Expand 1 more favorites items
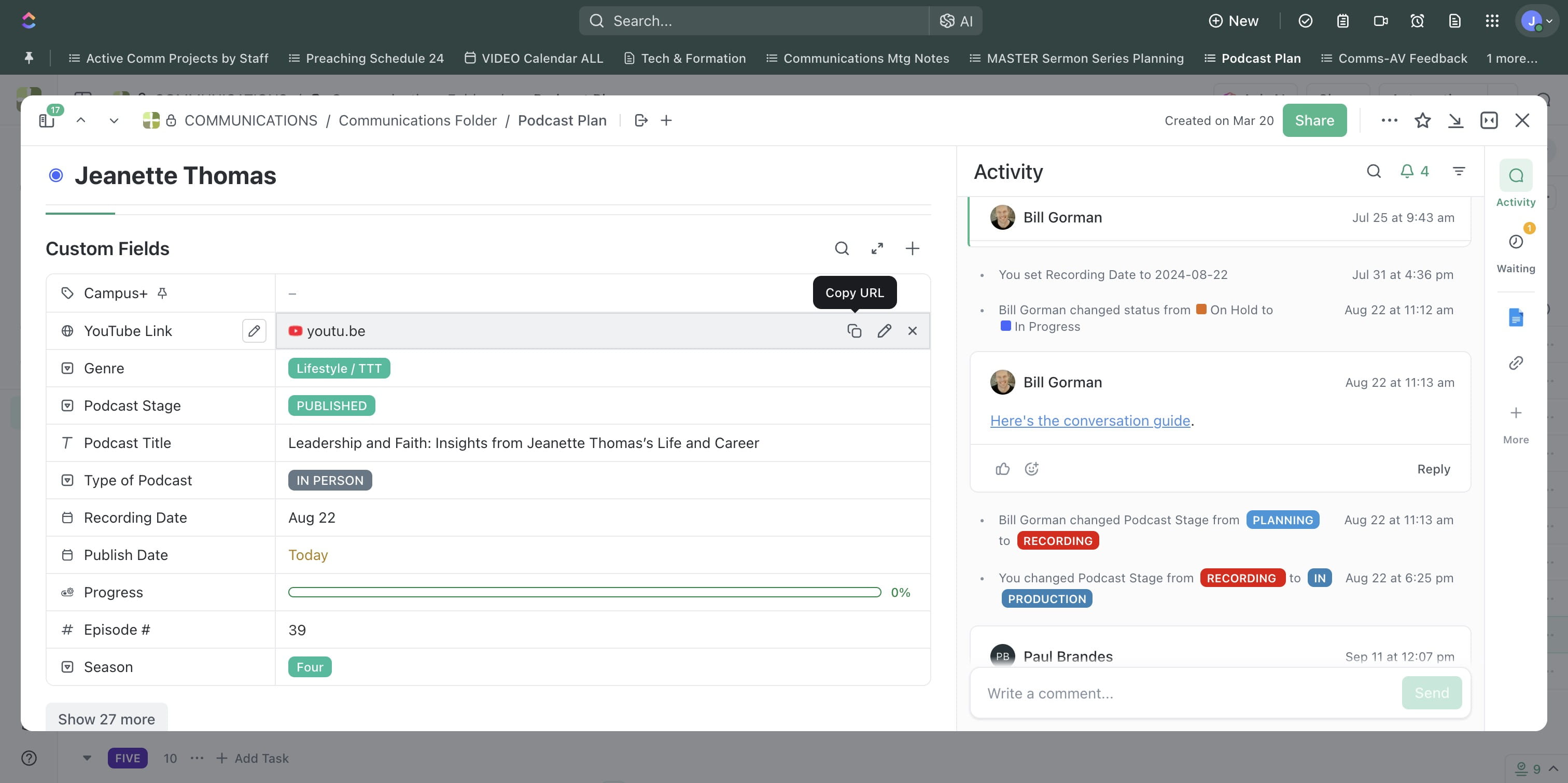 point(1511,58)
